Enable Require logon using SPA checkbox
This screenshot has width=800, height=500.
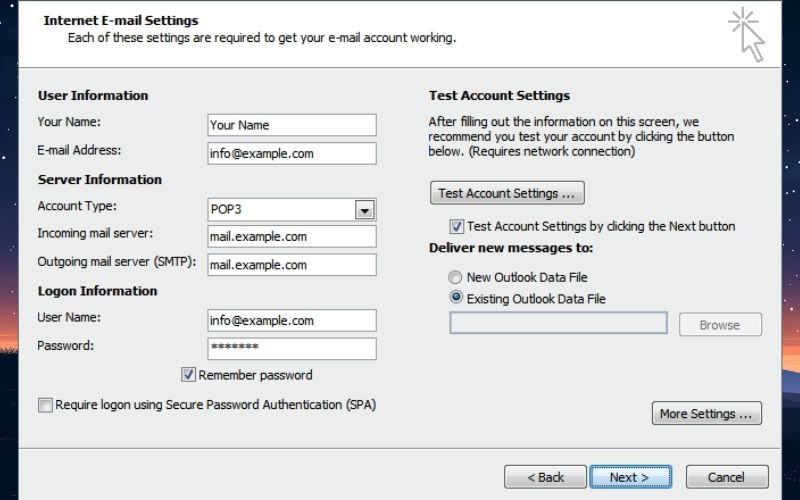click(45, 405)
